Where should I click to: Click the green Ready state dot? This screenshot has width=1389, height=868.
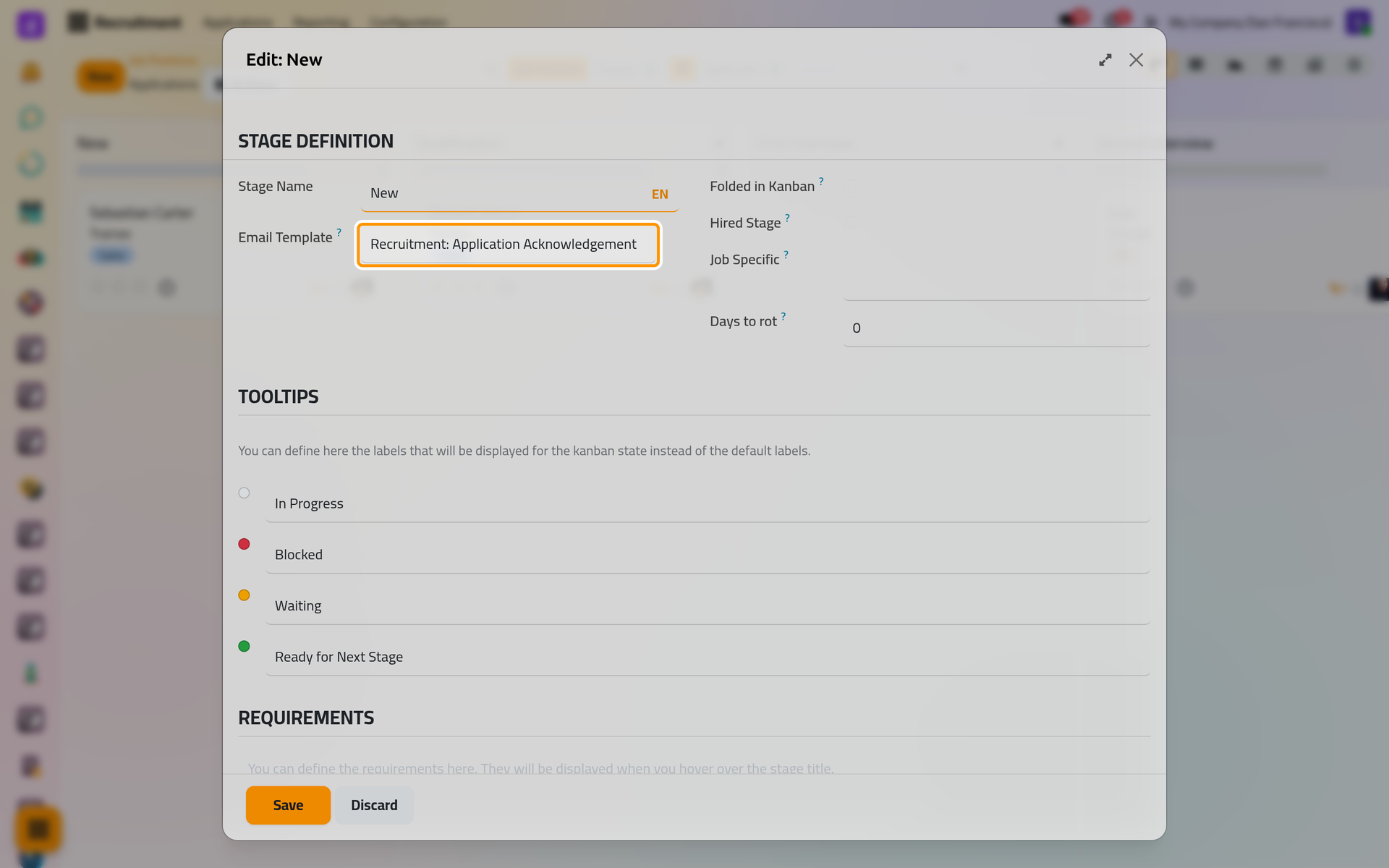pos(244,647)
